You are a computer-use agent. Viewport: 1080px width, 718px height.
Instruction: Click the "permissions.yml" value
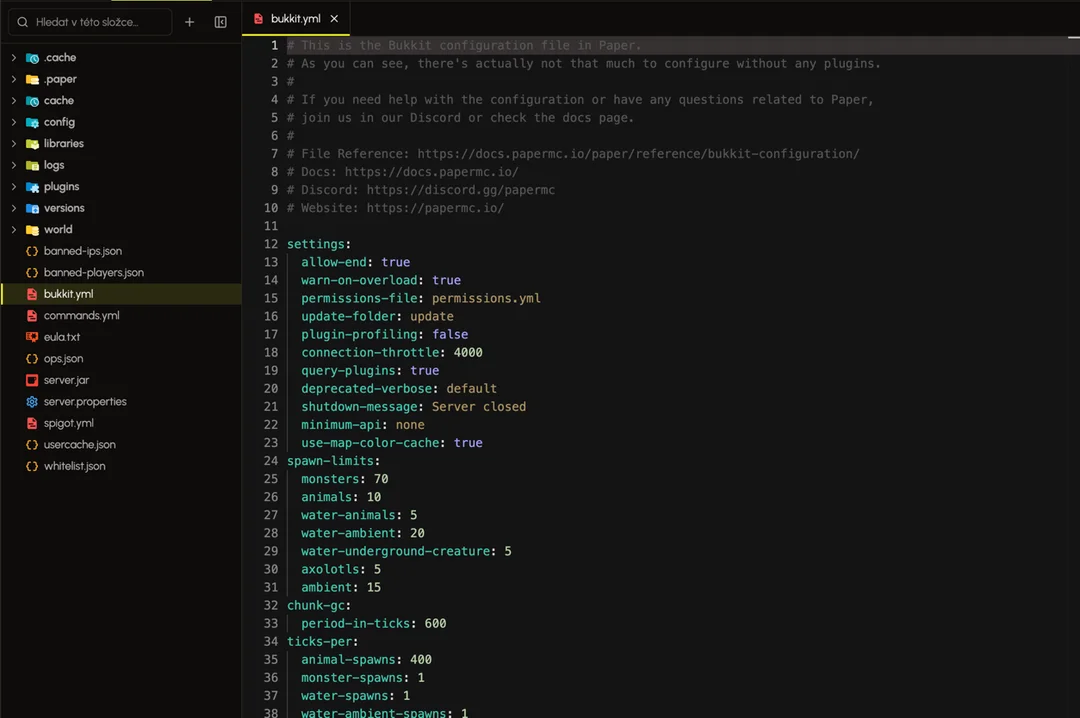point(486,298)
